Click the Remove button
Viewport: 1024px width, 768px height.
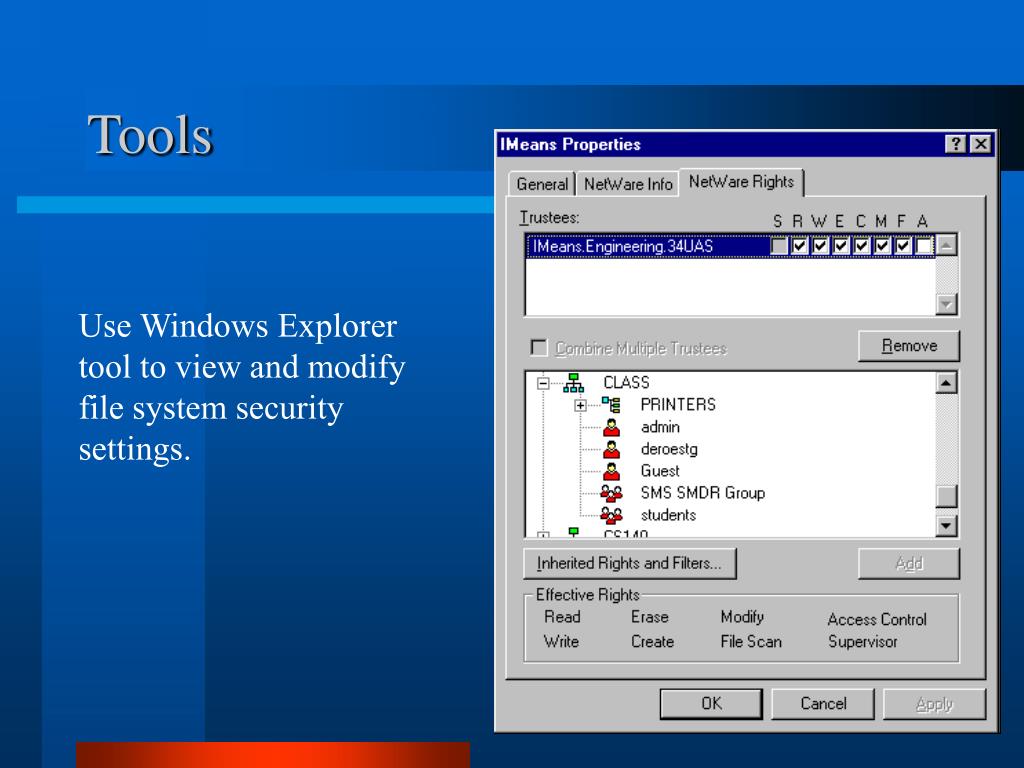tap(909, 345)
